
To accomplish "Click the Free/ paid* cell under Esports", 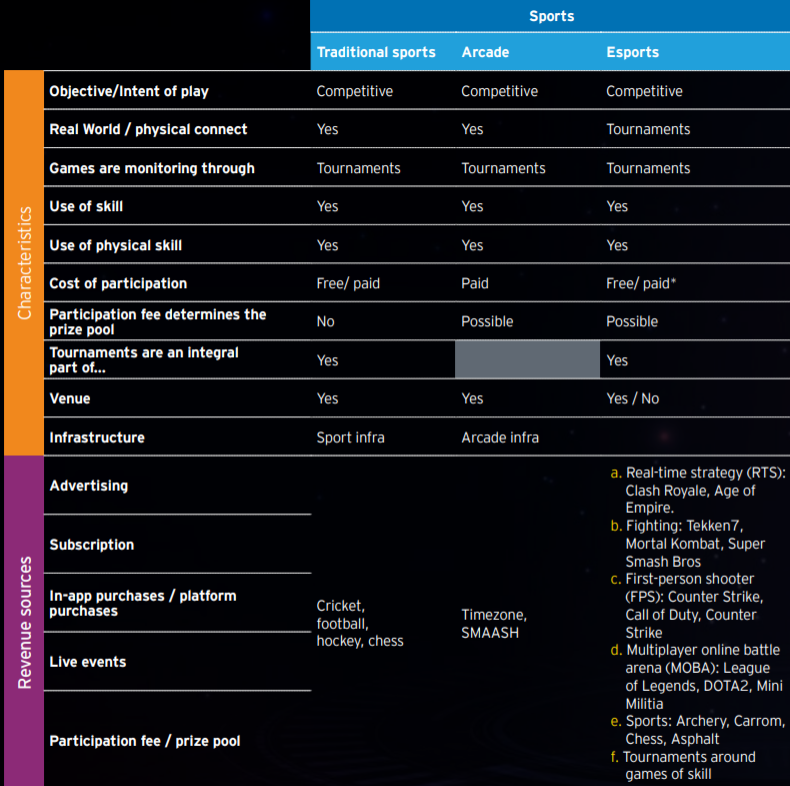I will pos(641,283).
